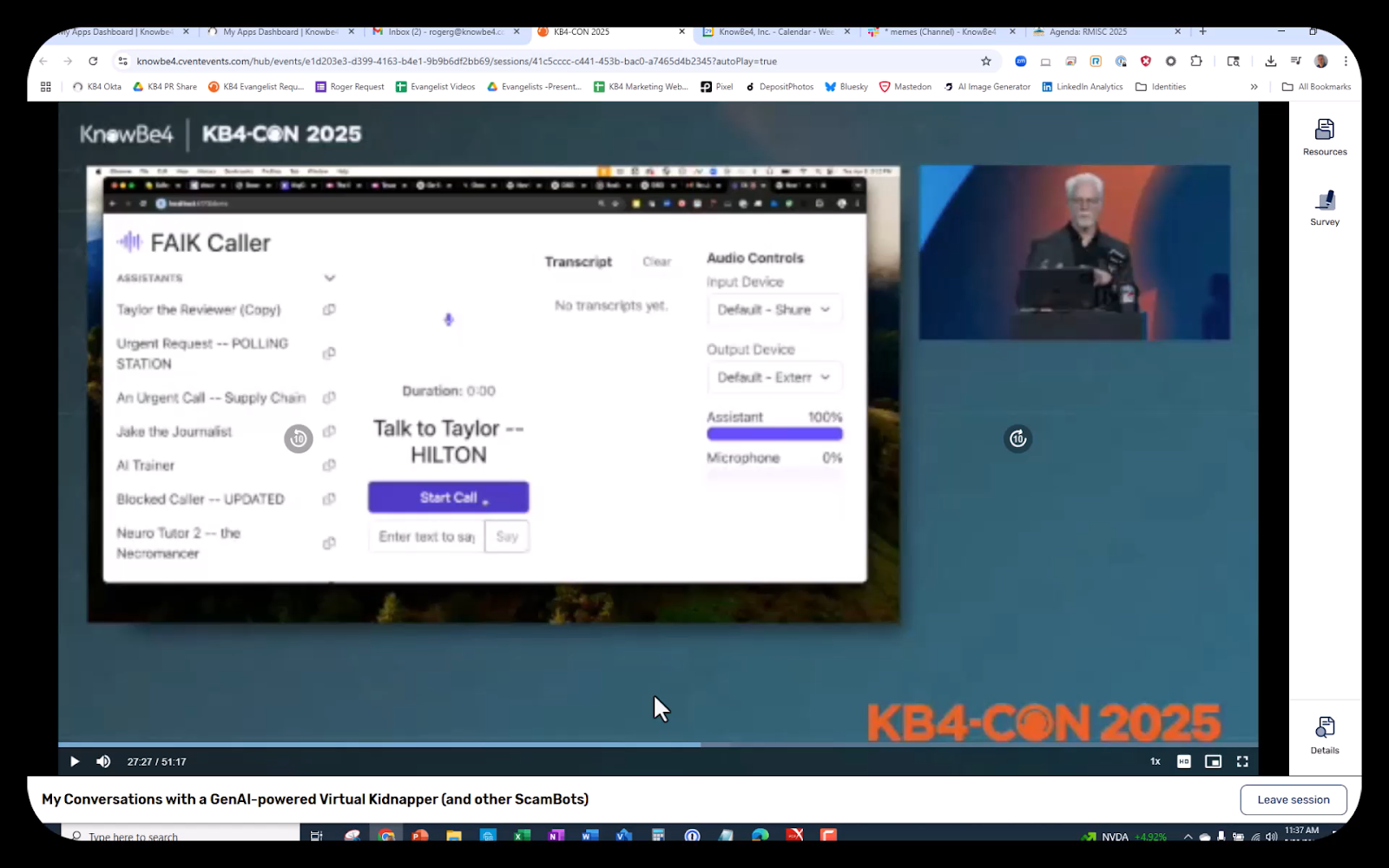Rewind video 10 seconds
1389x868 pixels.
[299, 438]
